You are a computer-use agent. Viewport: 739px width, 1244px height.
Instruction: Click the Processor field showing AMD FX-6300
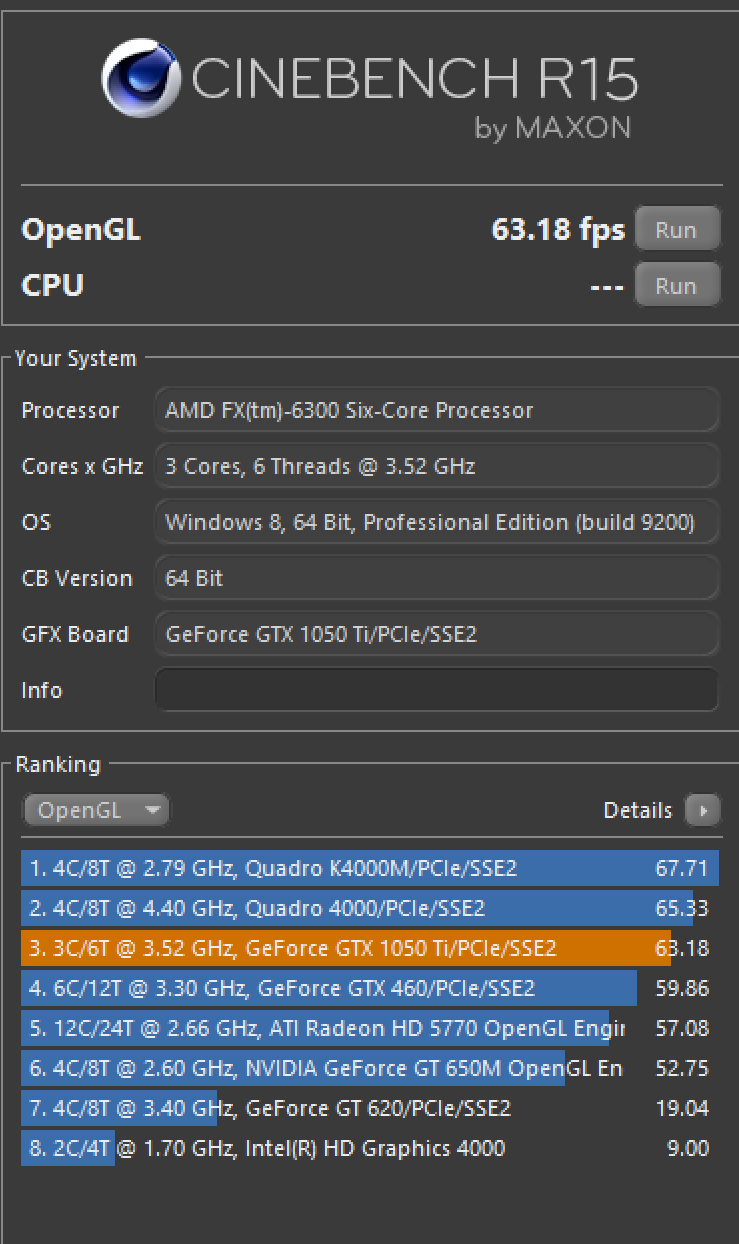437,410
